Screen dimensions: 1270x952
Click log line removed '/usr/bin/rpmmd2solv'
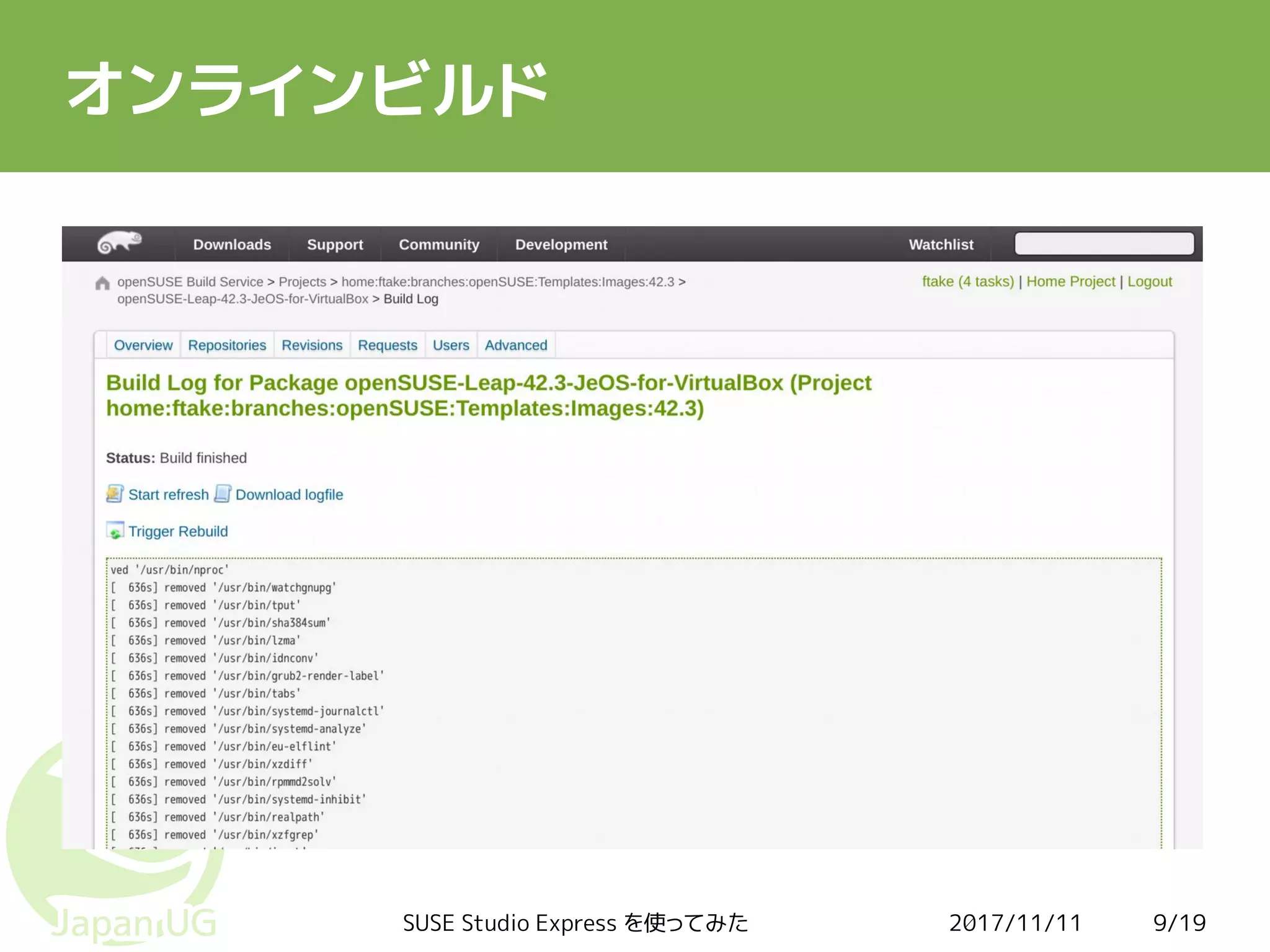tap(223, 782)
